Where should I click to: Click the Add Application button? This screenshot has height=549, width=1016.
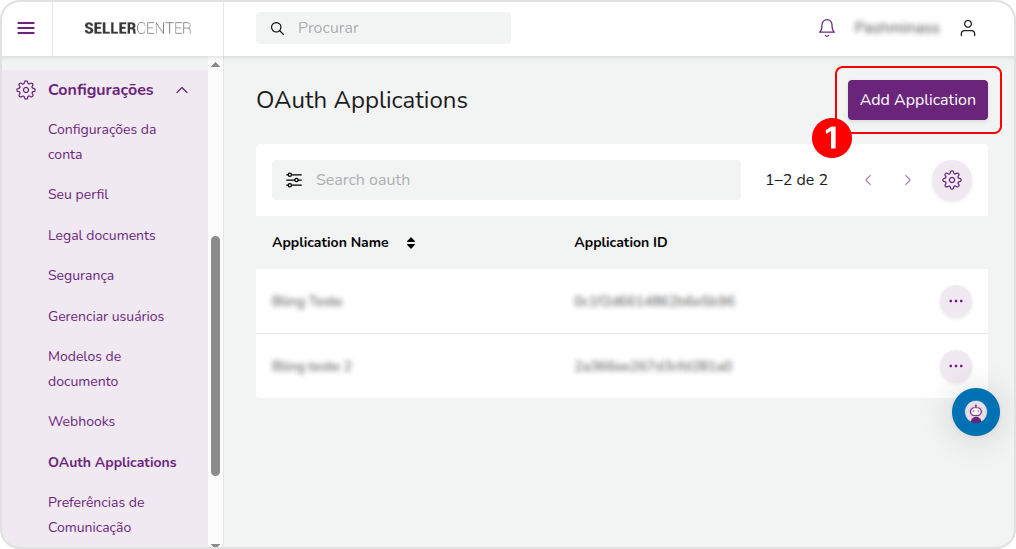918,100
